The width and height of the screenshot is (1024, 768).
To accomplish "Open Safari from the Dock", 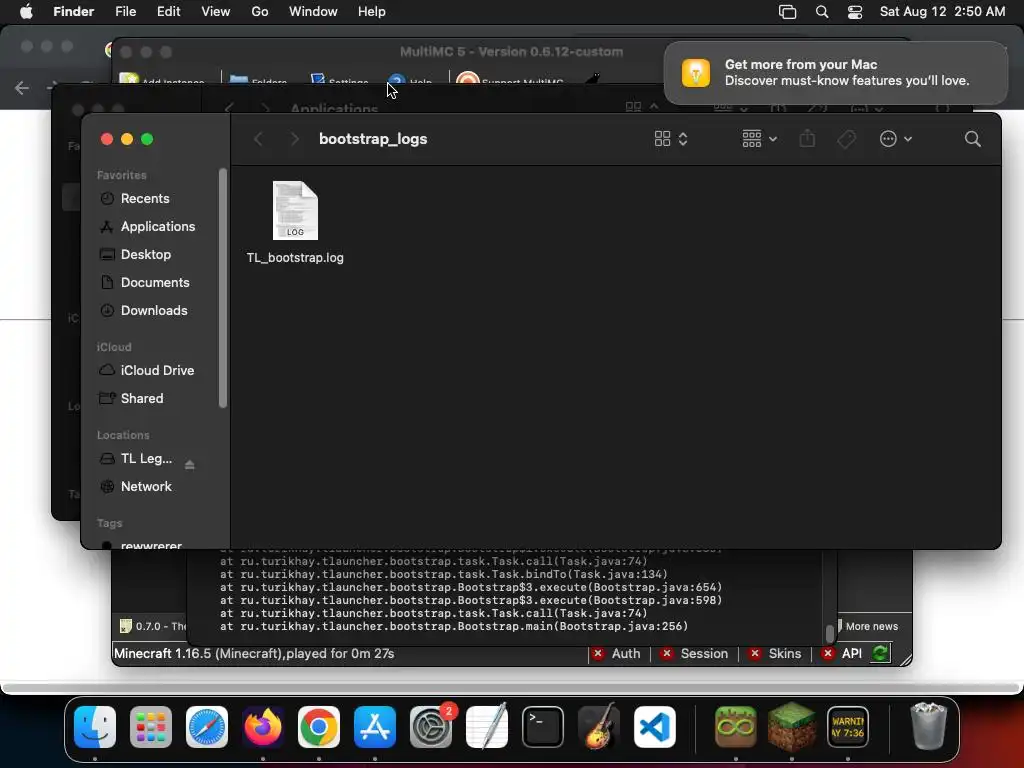I will tap(207, 727).
